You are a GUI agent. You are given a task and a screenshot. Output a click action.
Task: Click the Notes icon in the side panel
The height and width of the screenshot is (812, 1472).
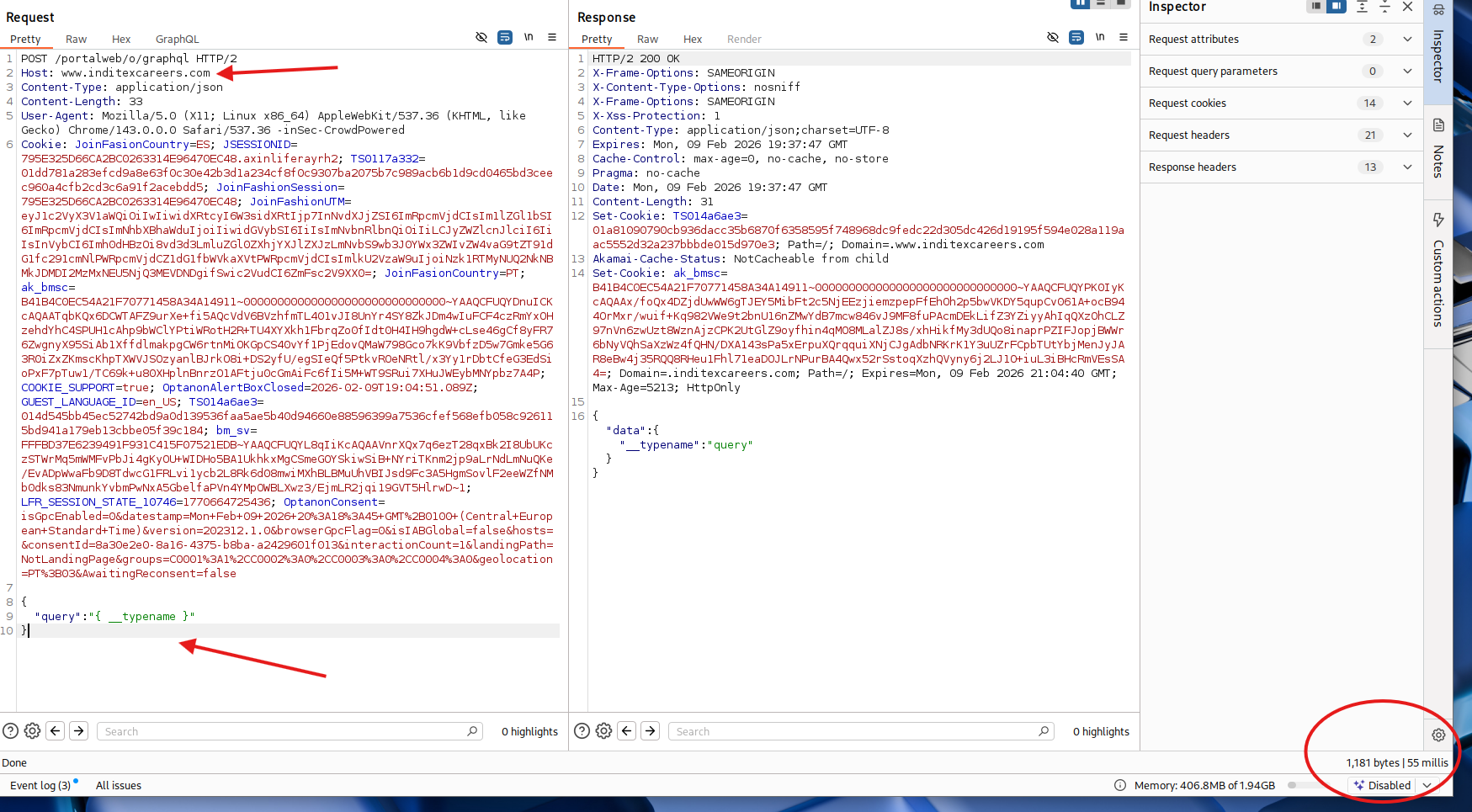coord(1438,125)
